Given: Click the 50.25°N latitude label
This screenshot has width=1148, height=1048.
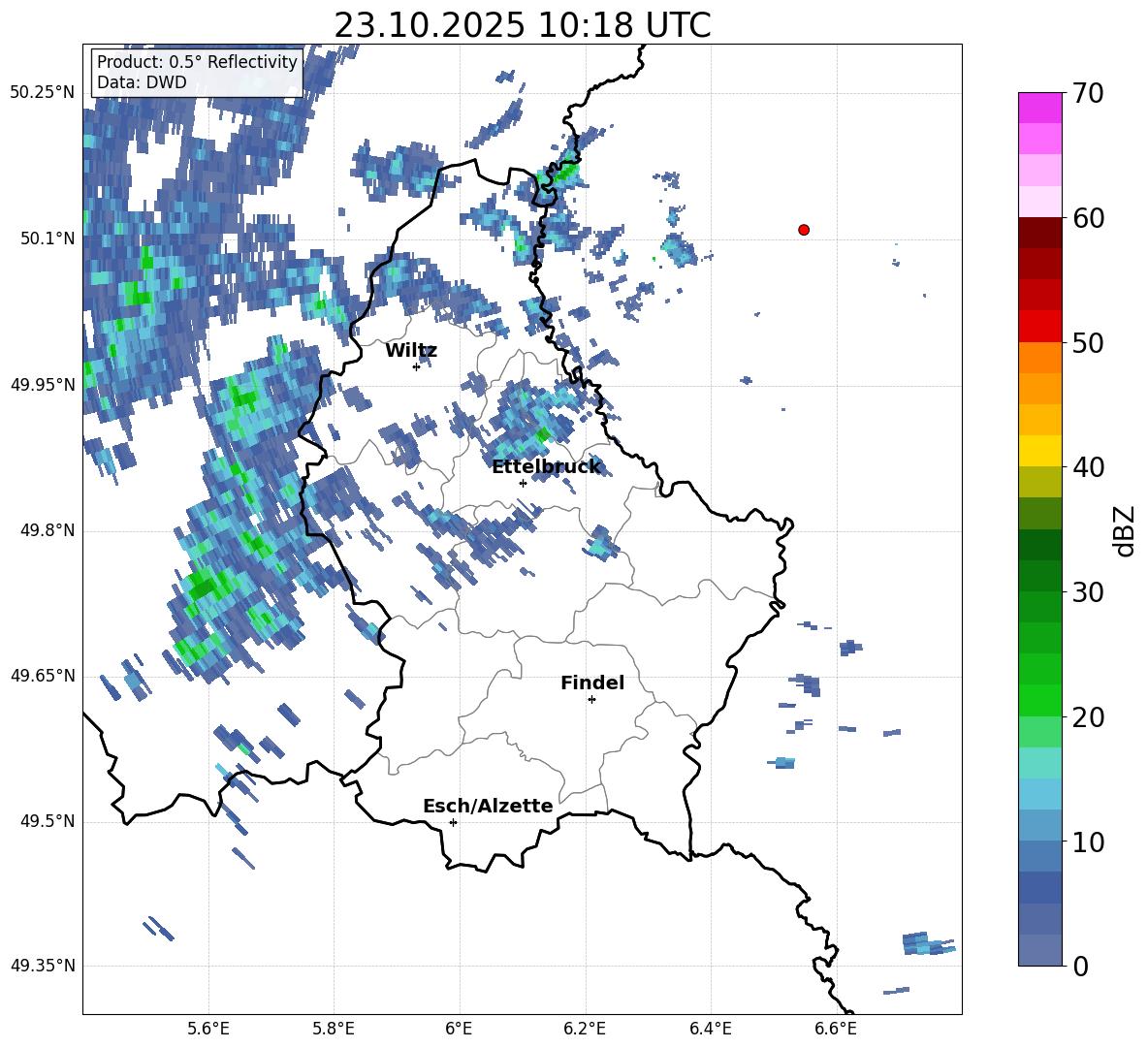Looking at the screenshot, I should [43, 93].
